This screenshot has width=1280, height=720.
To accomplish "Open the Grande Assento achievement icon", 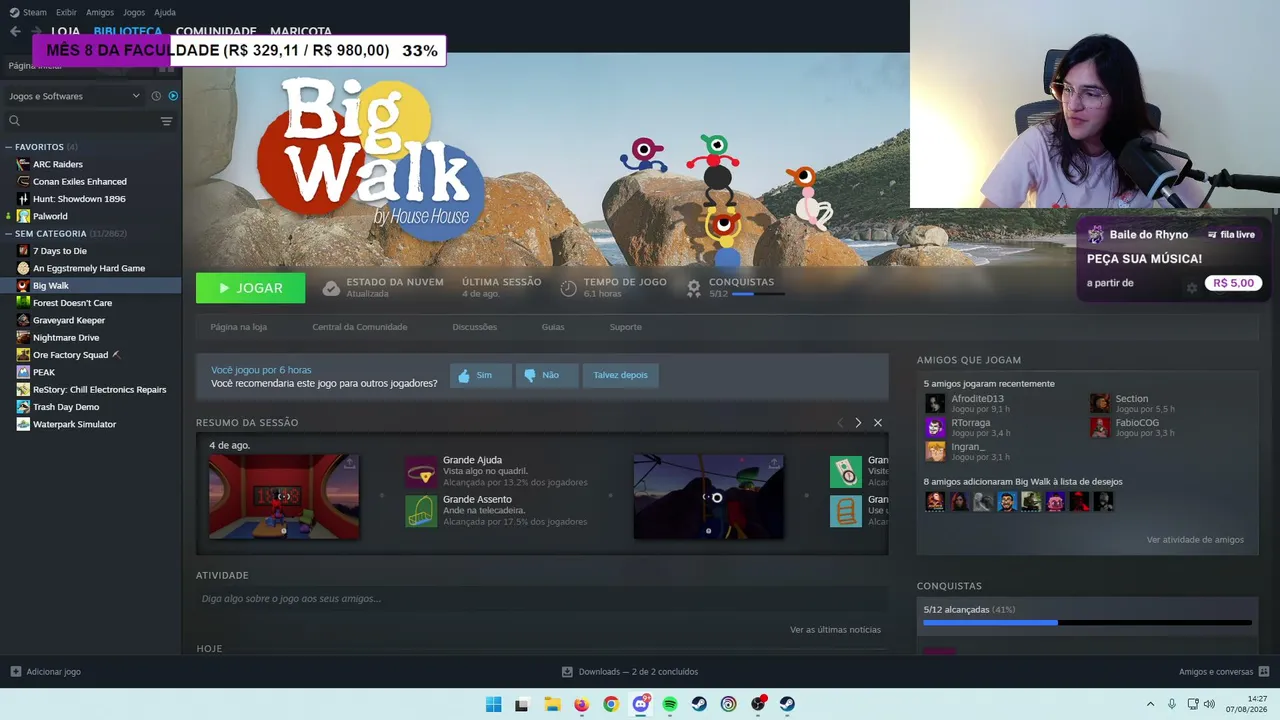I will point(421,511).
